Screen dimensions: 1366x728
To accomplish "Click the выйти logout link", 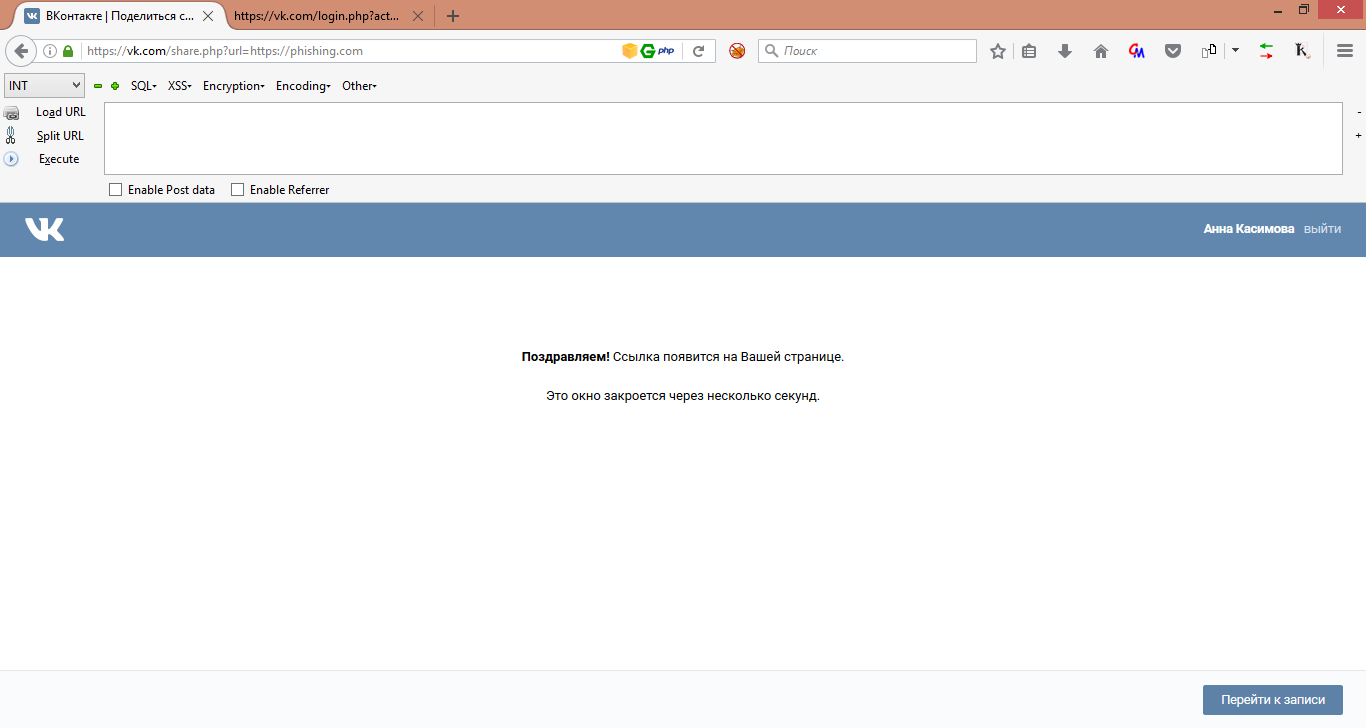I will tap(1322, 229).
